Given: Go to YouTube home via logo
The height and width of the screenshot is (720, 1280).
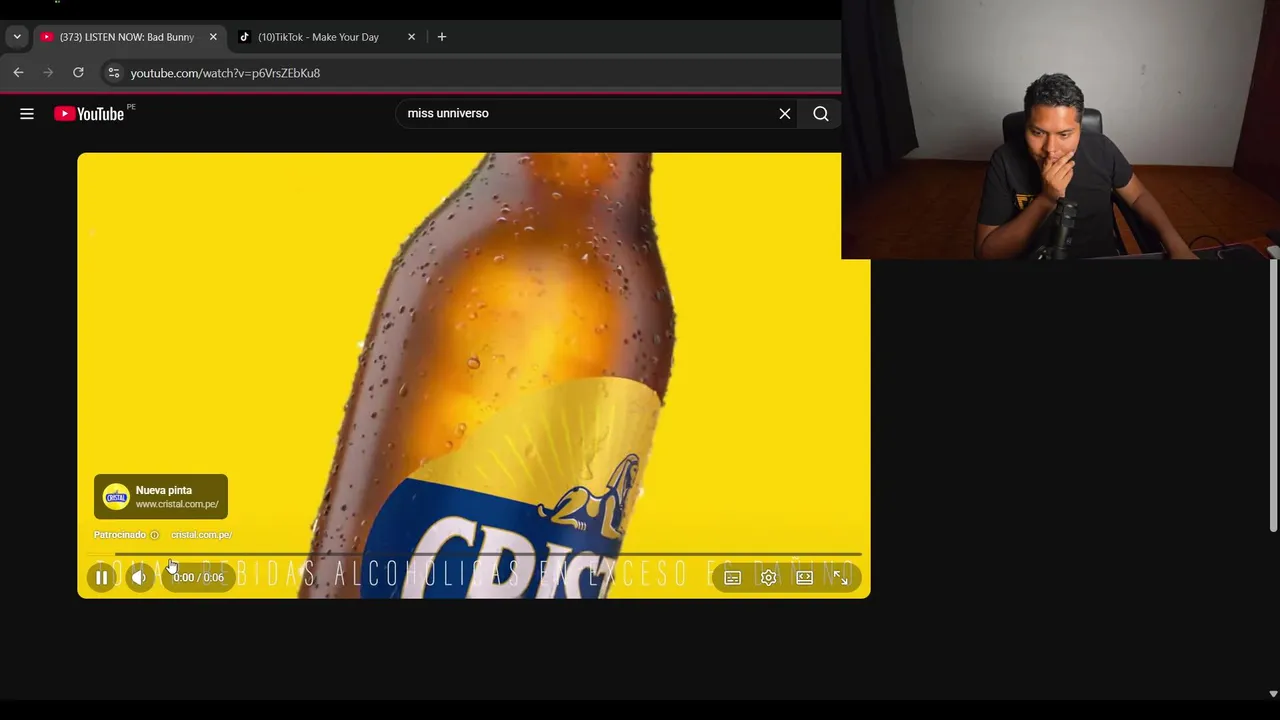Looking at the screenshot, I should [x=90, y=114].
